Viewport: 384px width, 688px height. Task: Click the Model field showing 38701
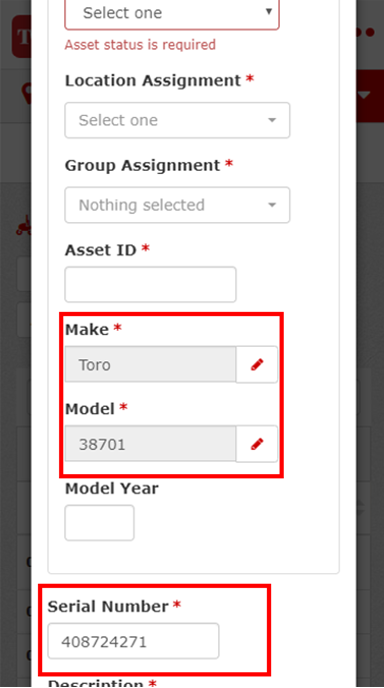tap(150, 444)
